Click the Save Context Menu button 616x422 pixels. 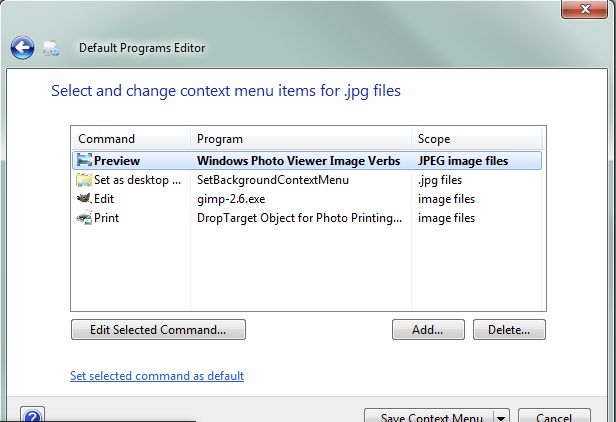(x=431, y=417)
